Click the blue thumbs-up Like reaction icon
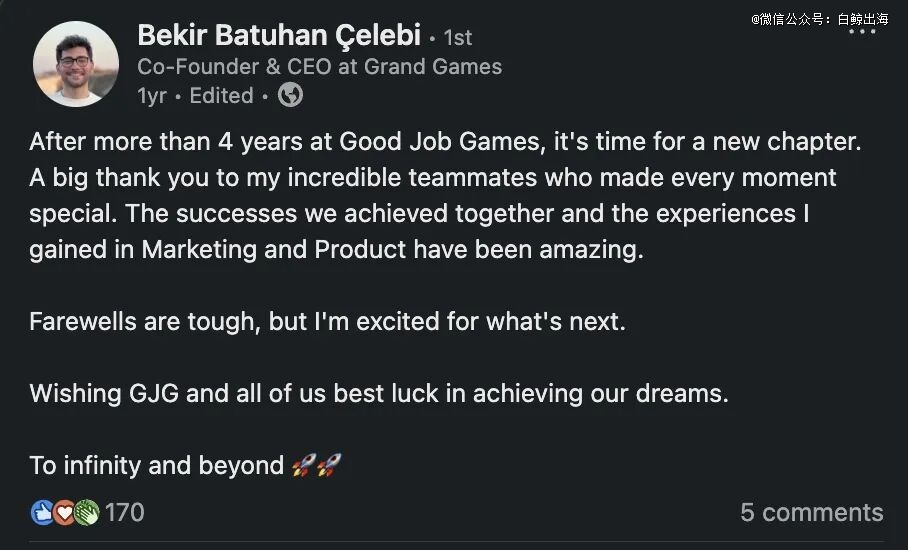Screen dimensions: 908x550 (43, 513)
